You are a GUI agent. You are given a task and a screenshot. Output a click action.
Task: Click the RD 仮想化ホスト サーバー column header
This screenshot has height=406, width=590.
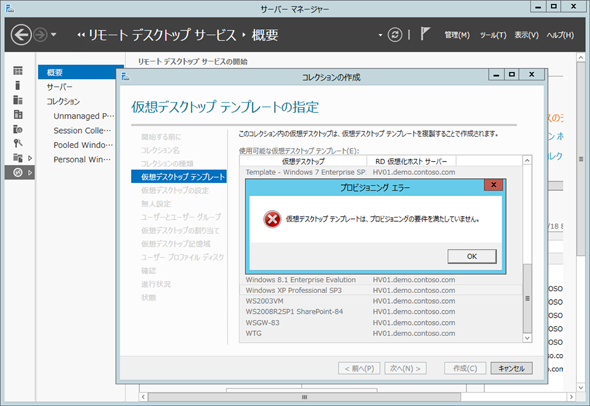point(411,161)
